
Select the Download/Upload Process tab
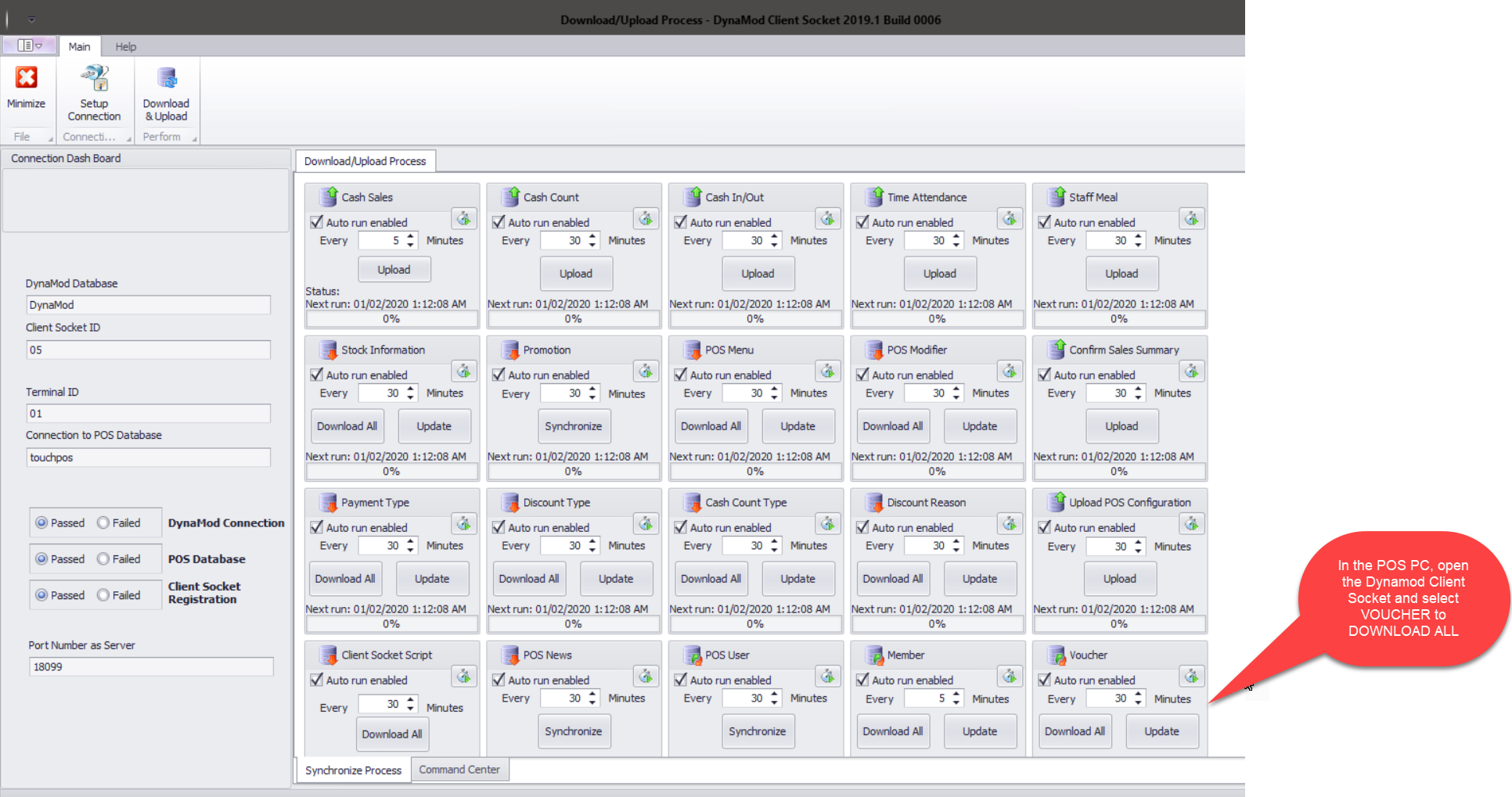[365, 161]
